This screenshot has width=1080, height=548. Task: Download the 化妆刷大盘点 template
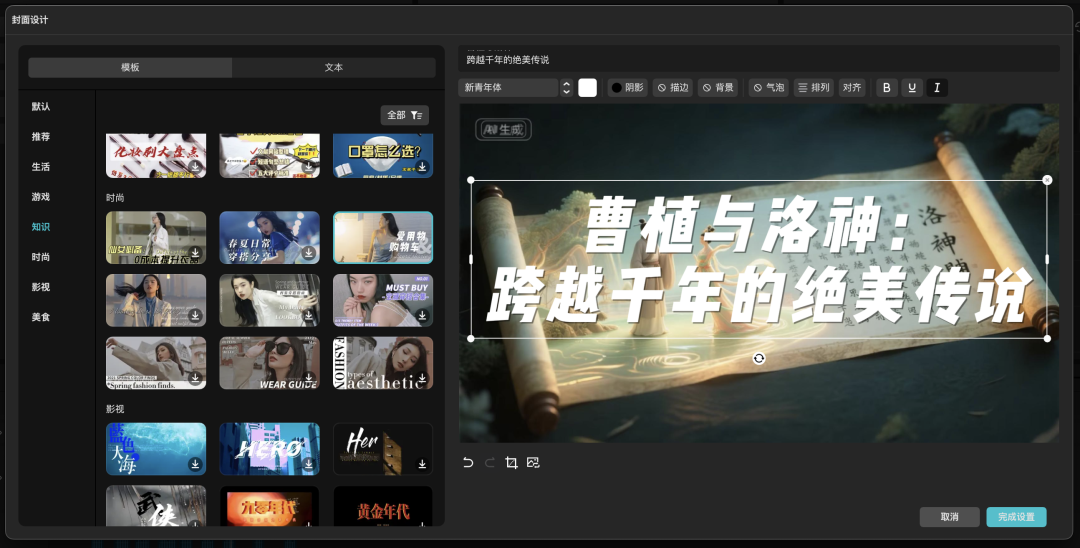[196, 167]
